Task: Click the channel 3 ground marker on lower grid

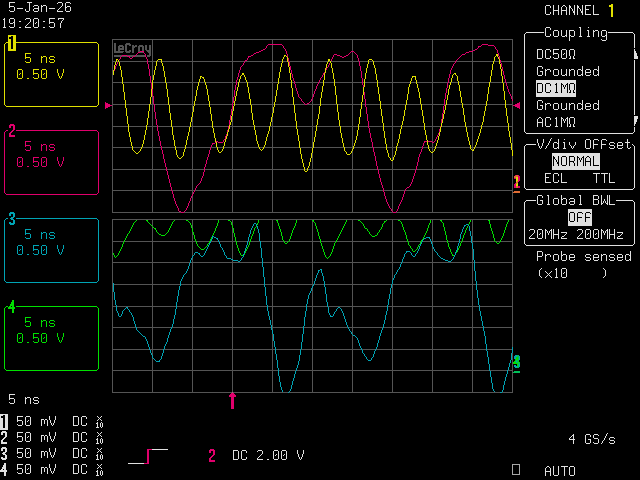Action: [x=516, y=362]
